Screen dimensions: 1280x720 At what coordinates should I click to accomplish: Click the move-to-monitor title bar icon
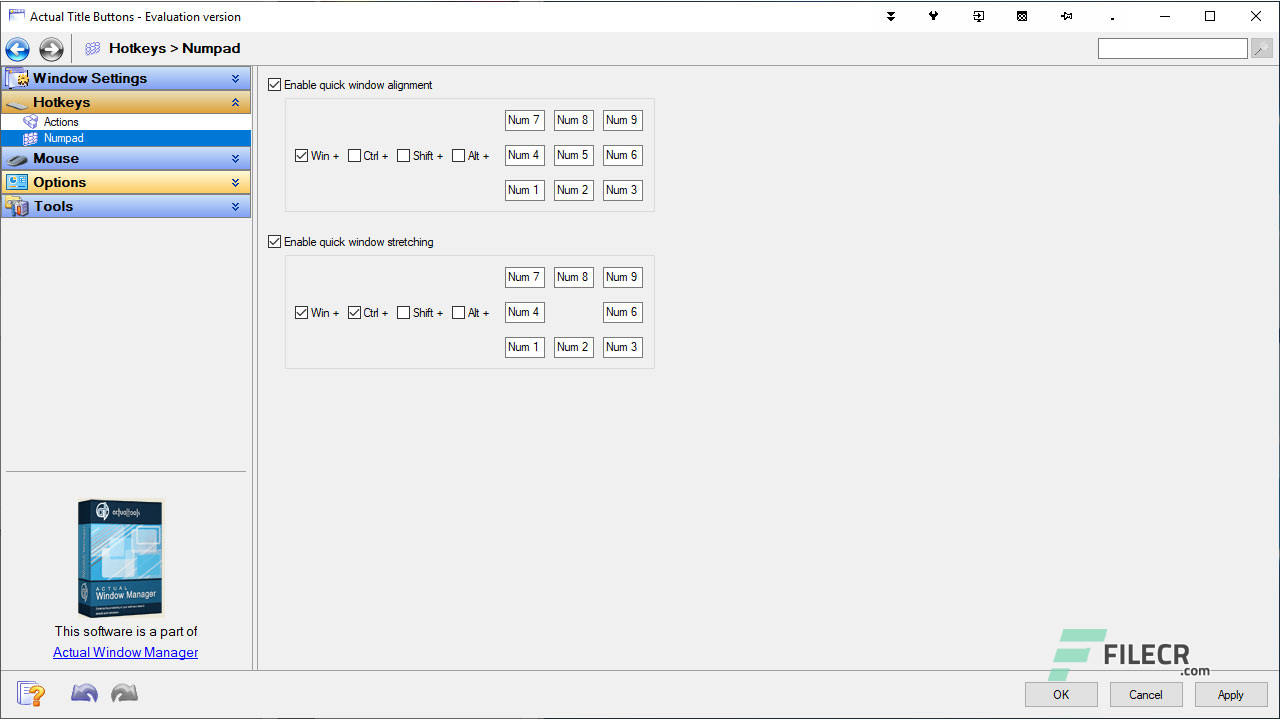pyautogui.click(x=978, y=16)
